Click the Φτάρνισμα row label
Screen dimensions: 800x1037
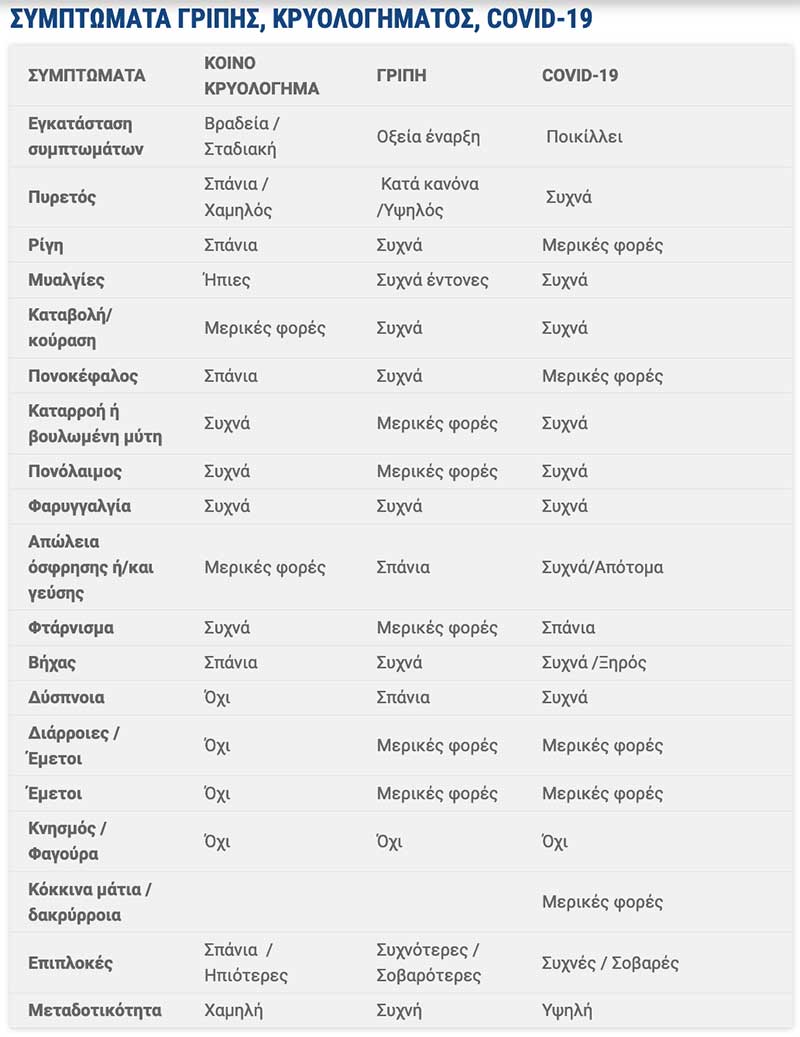click(71, 628)
